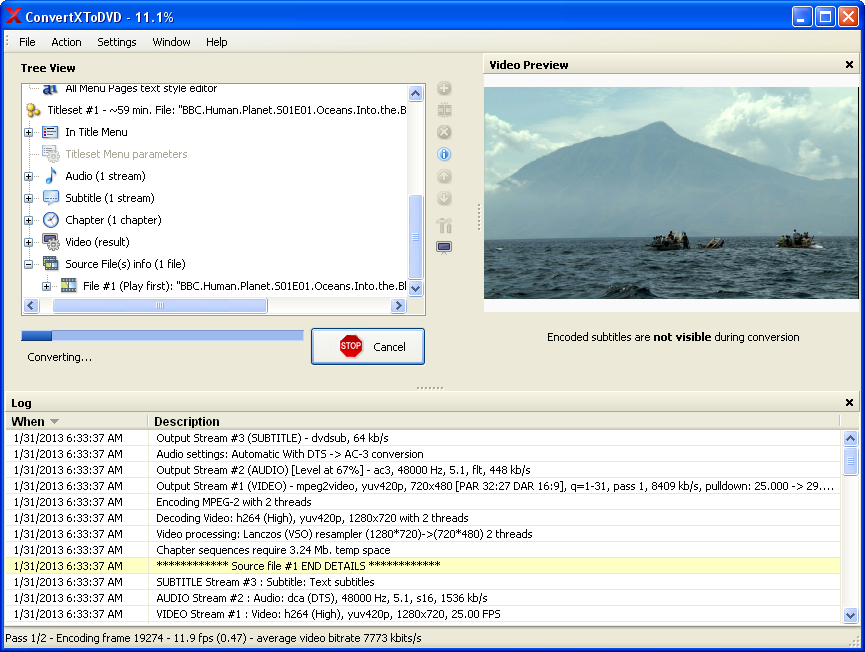Select log row "Audio settings: Automatic With DTS -> AC-3 conversion"
The image size is (865, 652).
423,455
